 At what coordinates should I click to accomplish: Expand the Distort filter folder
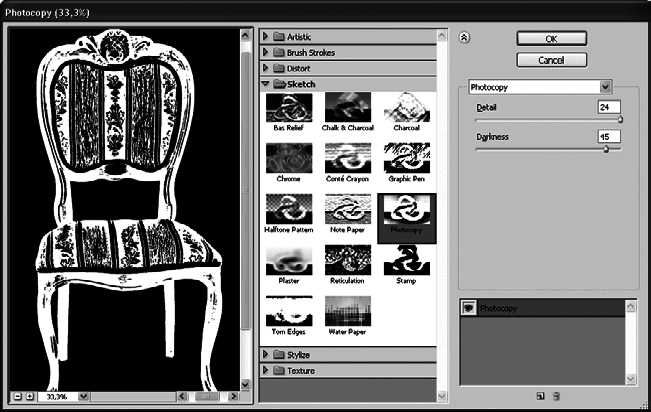pos(265,68)
